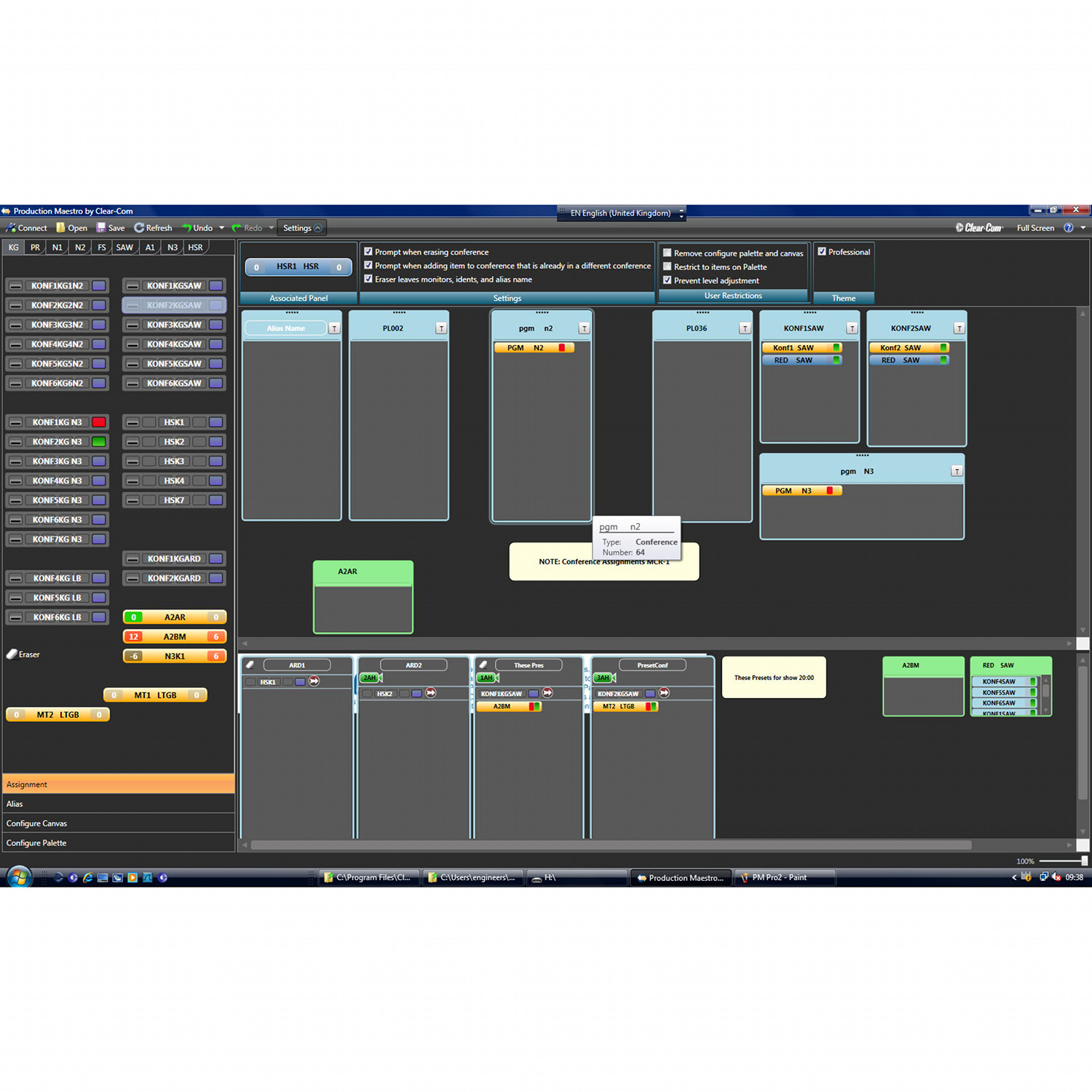1092x1092 pixels.
Task: Click eraser icon on ARD1 preset header
Action: pos(250,665)
